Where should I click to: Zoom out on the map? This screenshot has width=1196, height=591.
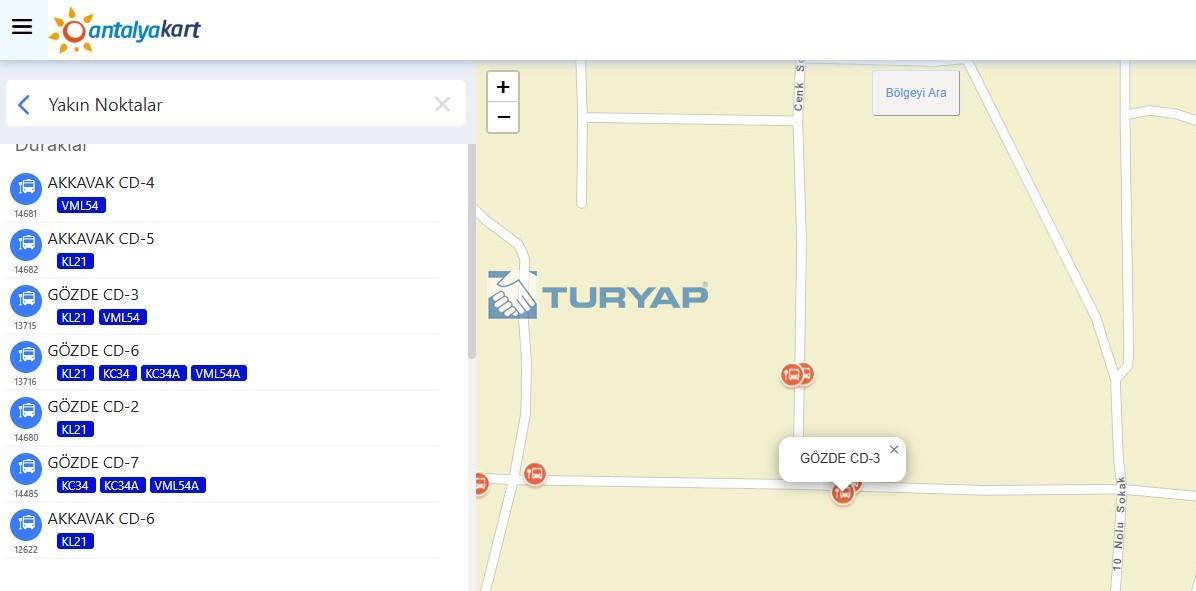(x=503, y=117)
